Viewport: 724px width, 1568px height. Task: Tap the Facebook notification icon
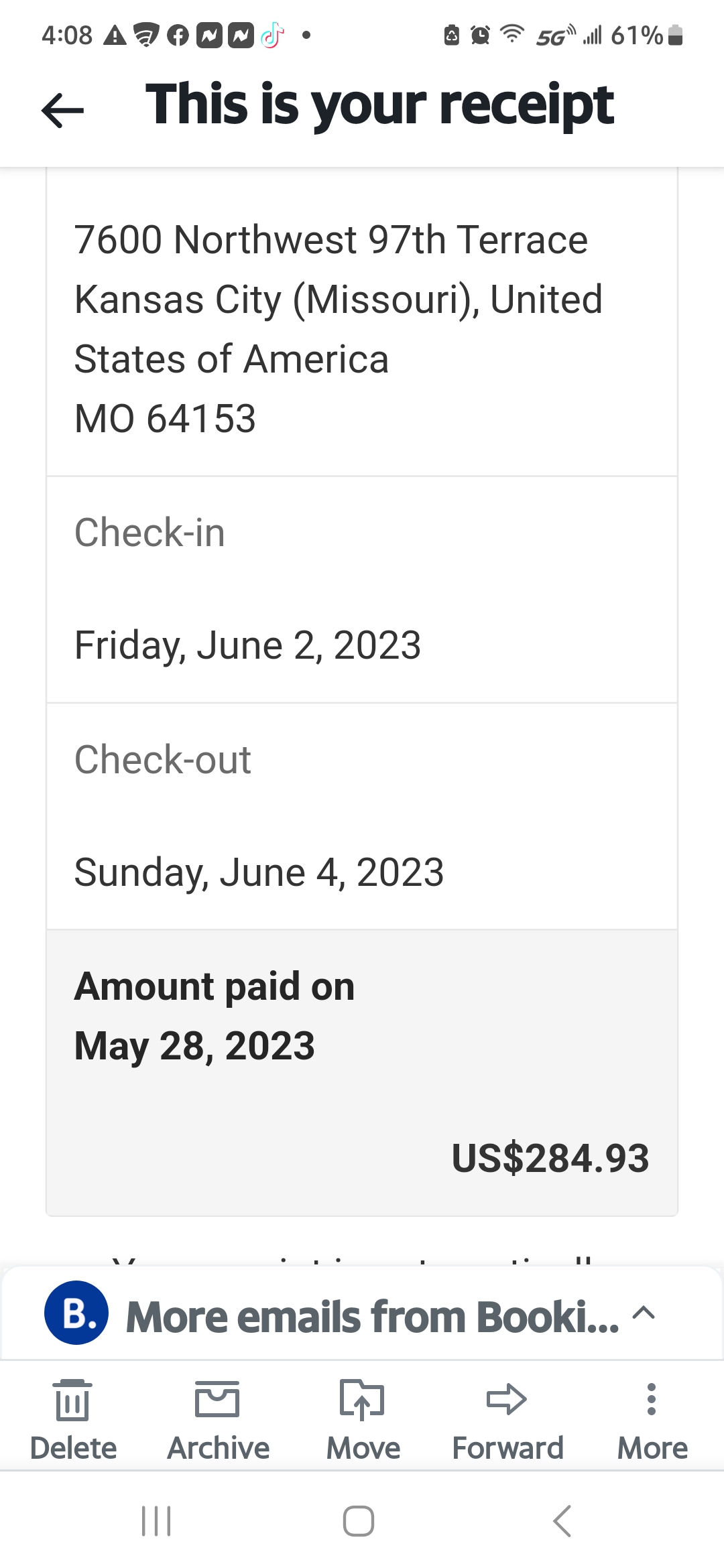tap(178, 35)
